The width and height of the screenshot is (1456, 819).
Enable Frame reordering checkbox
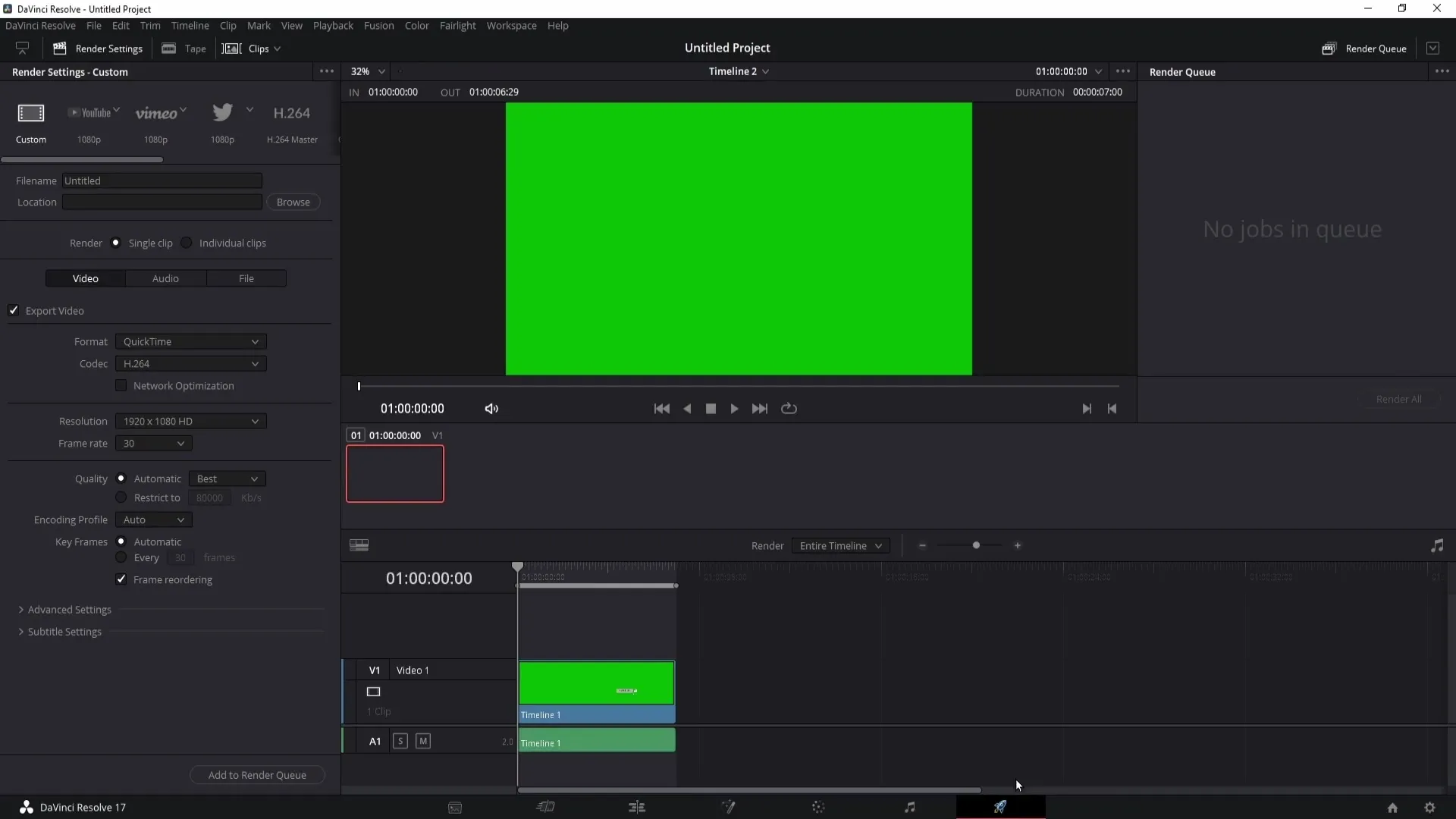pyautogui.click(x=121, y=579)
